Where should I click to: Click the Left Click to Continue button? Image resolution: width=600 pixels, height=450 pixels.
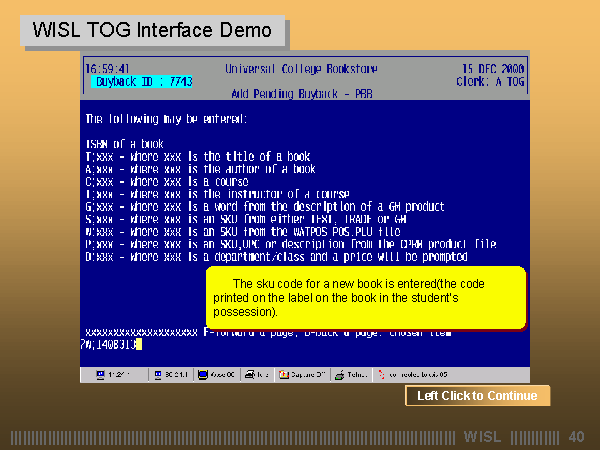click(x=477, y=396)
